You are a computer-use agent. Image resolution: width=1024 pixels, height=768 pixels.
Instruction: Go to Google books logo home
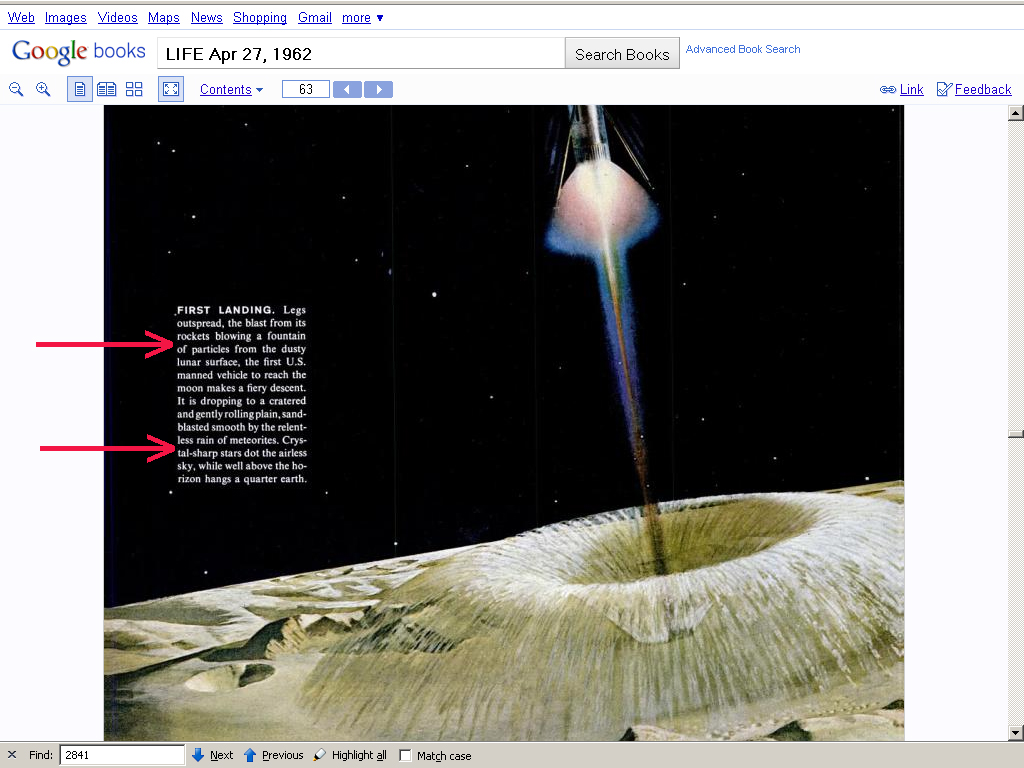pos(78,51)
